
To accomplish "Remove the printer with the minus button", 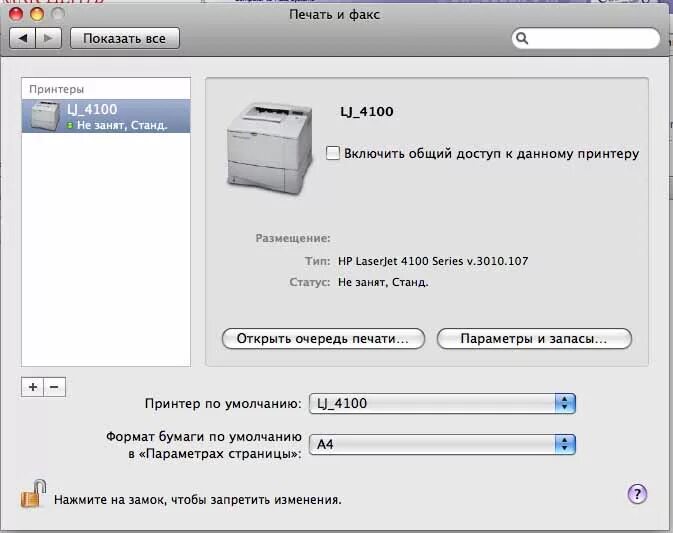I will 54,387.
